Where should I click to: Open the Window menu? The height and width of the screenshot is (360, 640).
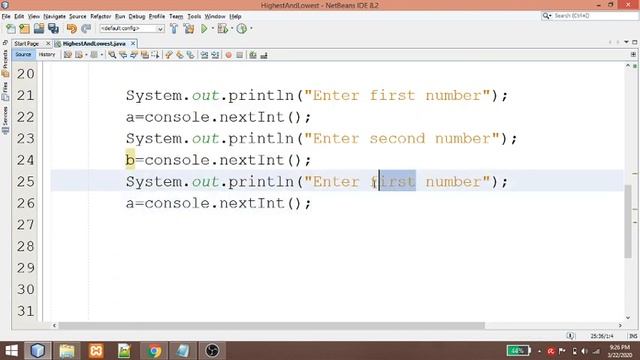tap(215, 16)
